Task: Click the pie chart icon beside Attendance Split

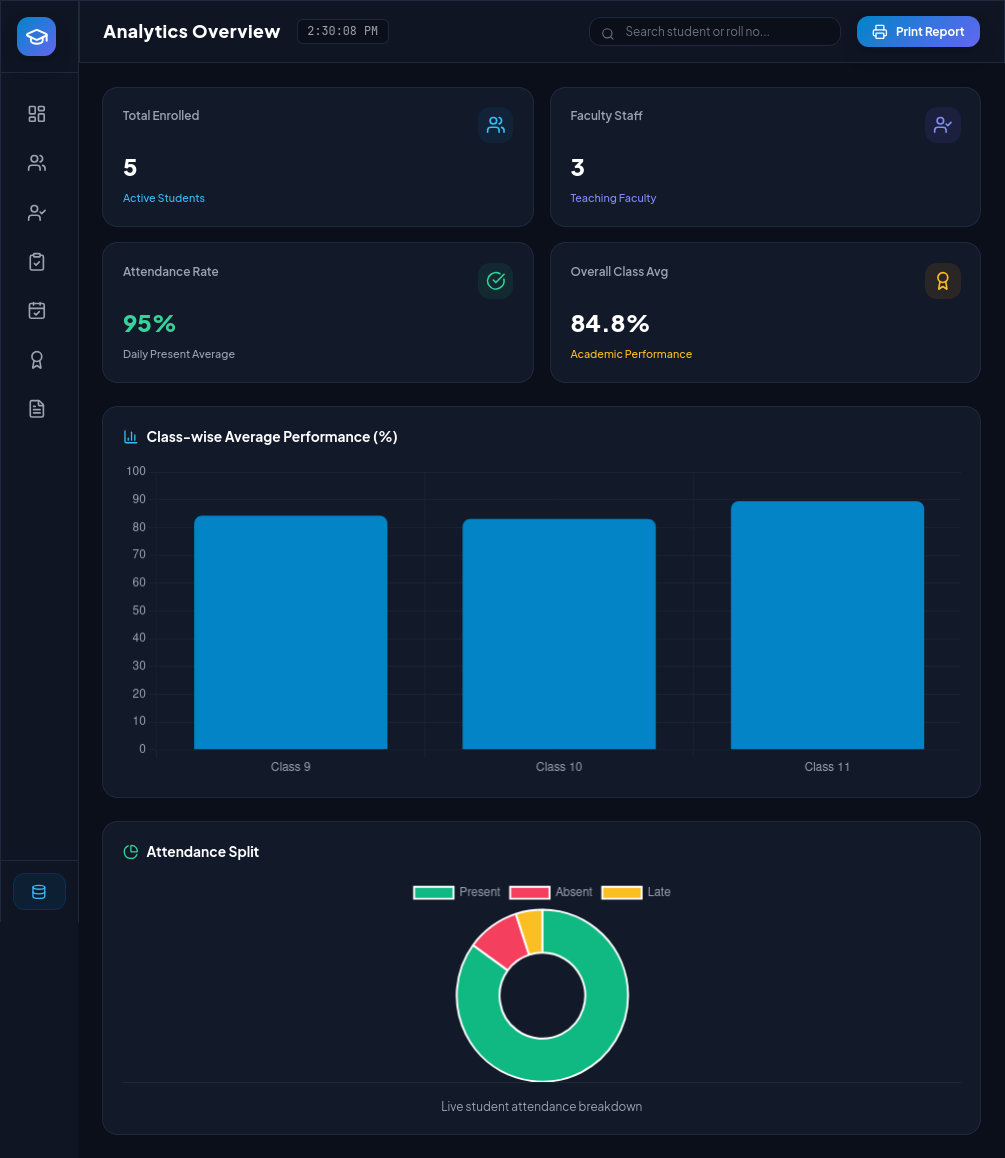Action: (131, 852)
